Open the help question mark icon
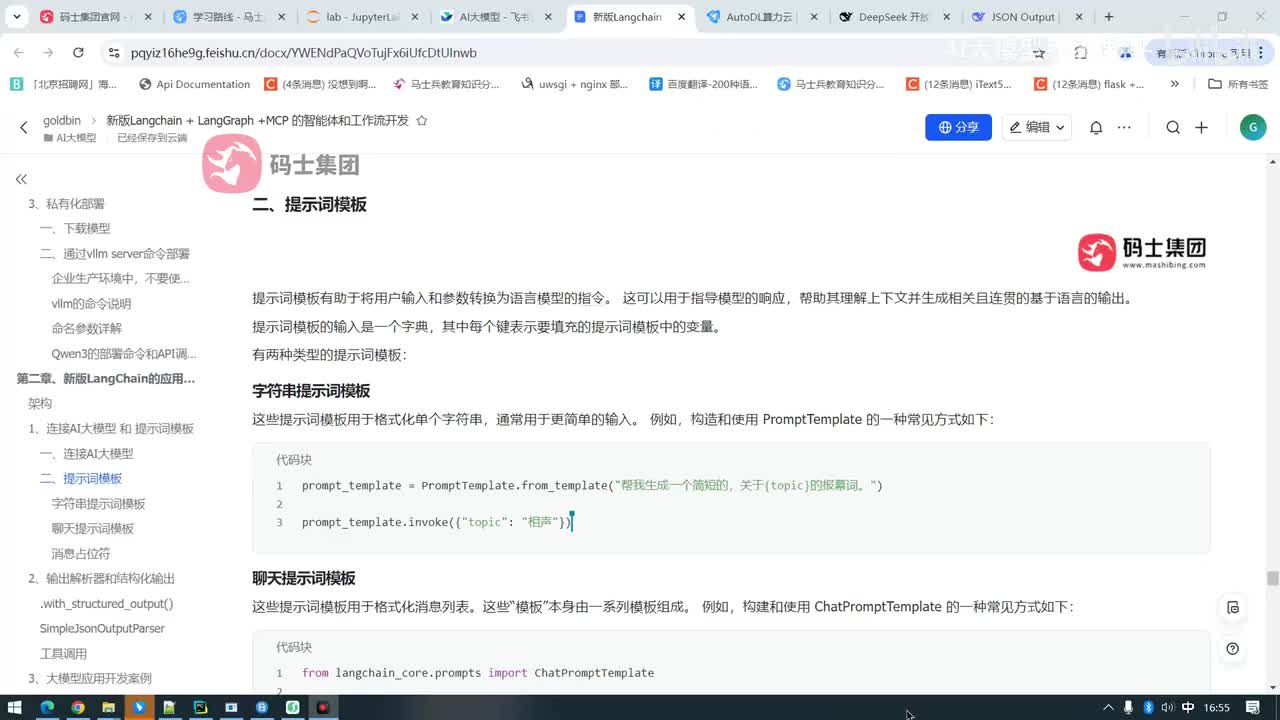The image size is (1280, 720). (1233, 649)
